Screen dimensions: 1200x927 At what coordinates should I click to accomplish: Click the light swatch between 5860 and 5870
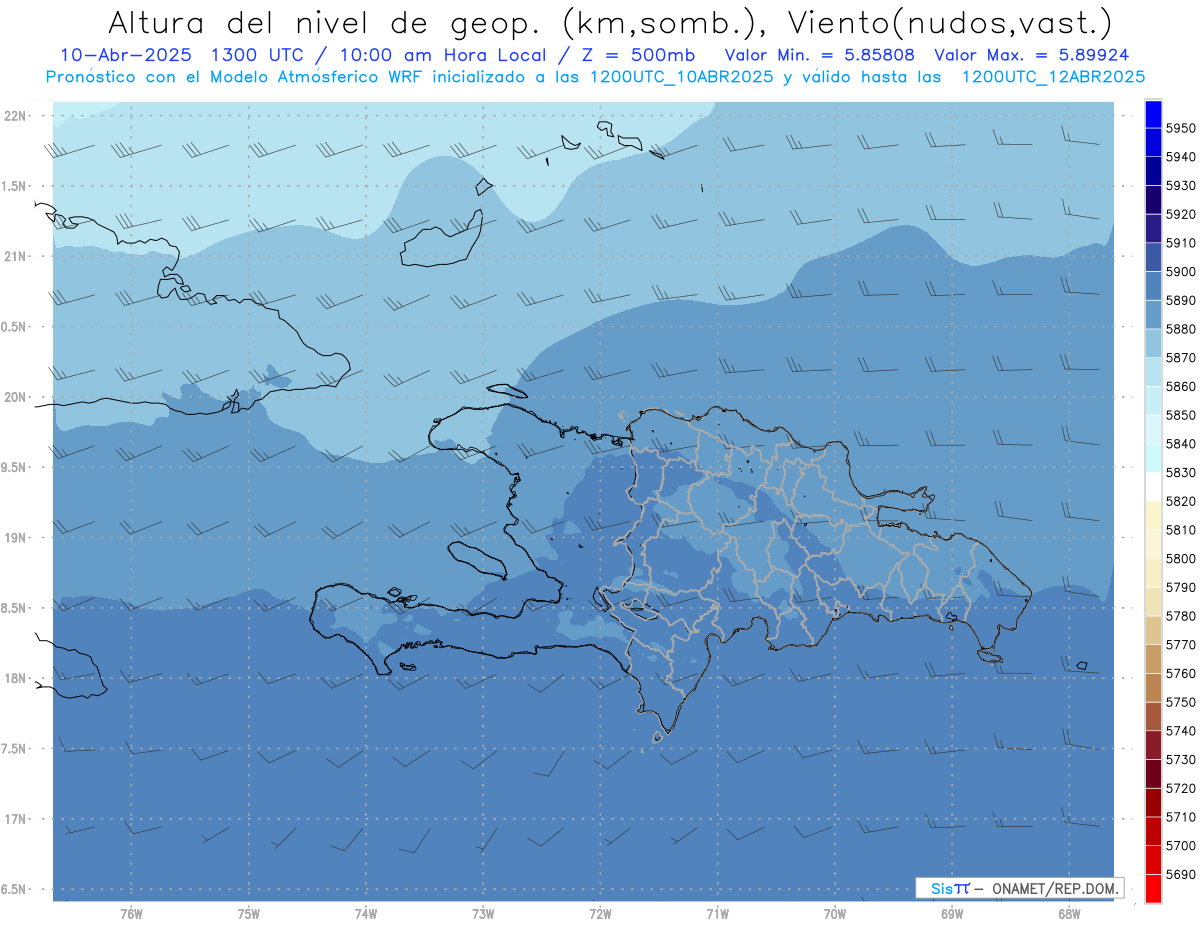(x=1153, y=372)
